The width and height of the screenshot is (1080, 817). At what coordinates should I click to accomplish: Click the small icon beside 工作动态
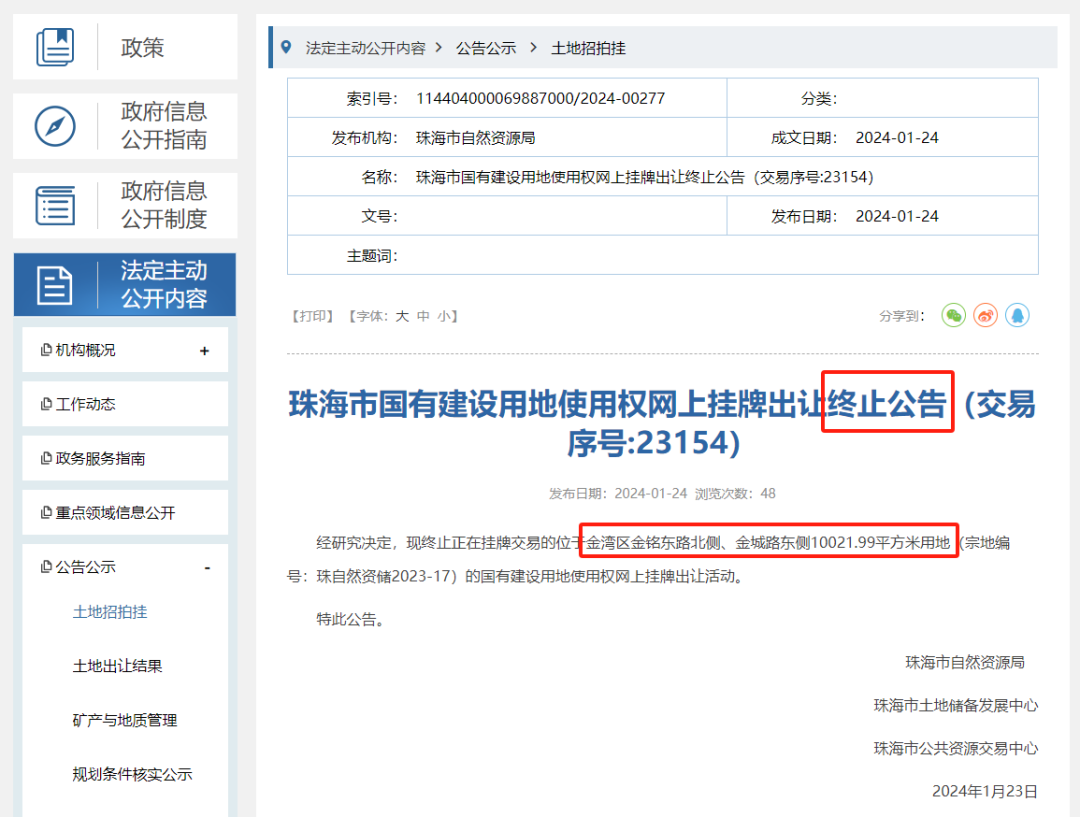[46, 403]
